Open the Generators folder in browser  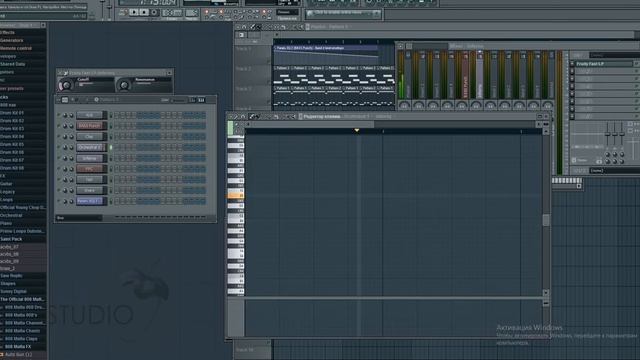11,40
